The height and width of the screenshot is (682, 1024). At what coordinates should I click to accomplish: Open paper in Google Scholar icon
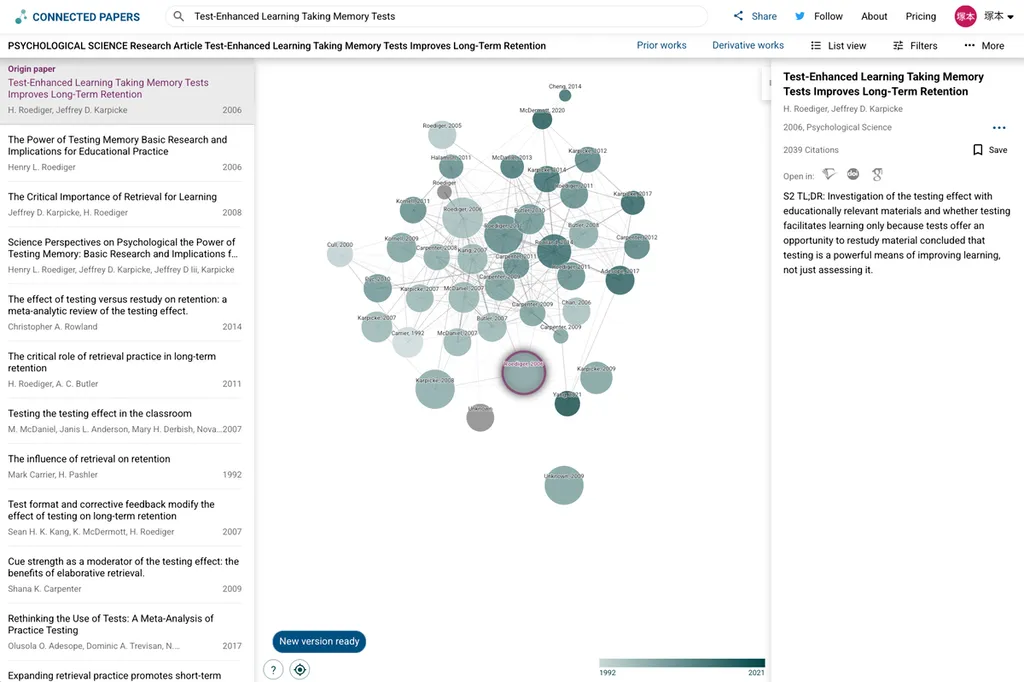[877, 175]
